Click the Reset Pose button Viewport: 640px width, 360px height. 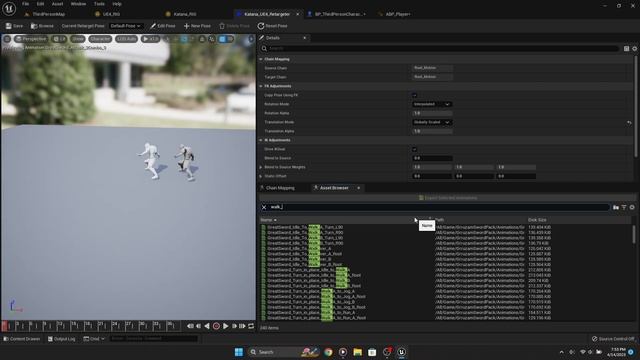272,26
